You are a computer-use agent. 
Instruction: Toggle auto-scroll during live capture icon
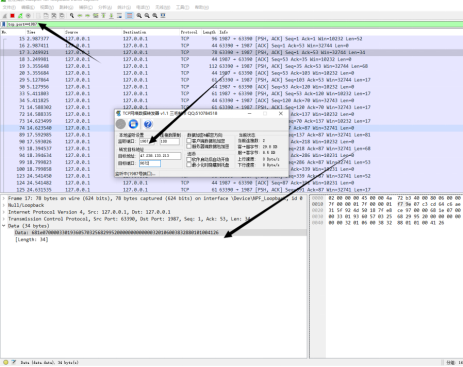click(x=119, y=16)
